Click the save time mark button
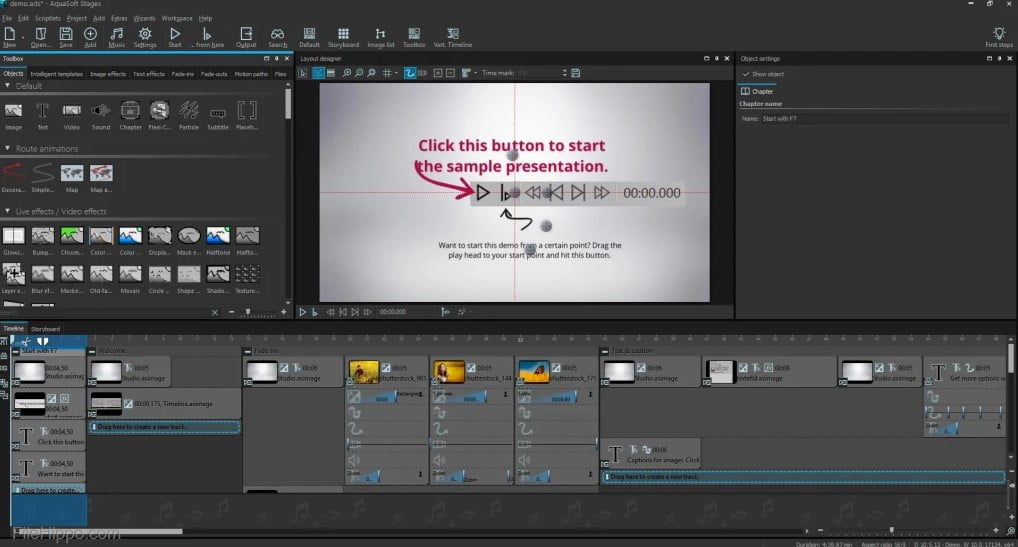Image resolution: width=1018 pixels, height=547 pixels. 575,73
